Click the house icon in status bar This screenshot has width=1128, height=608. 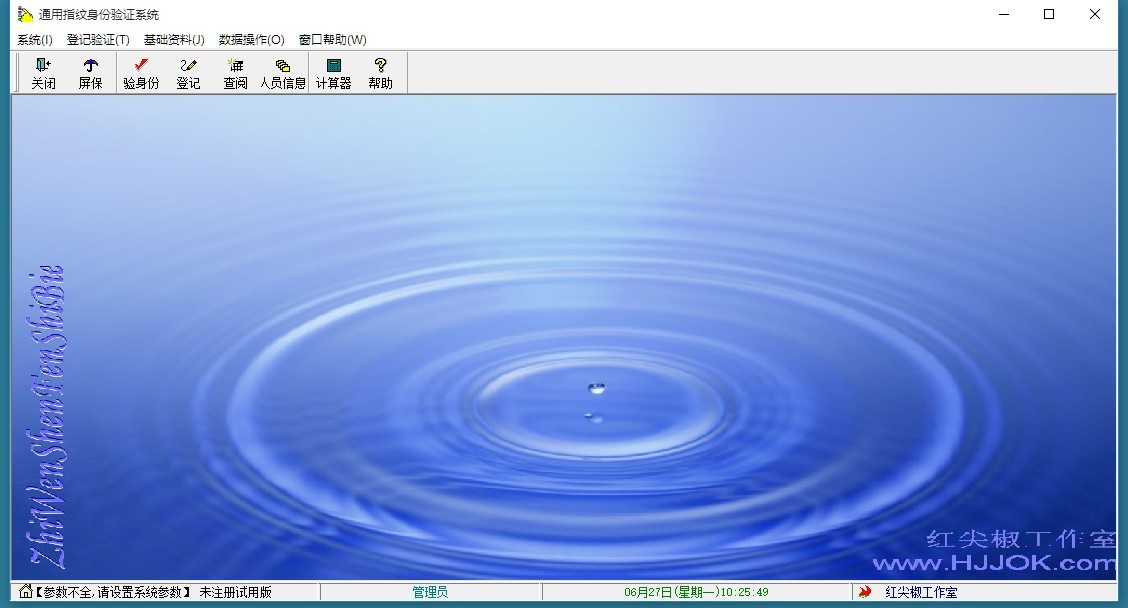[25, 591]
